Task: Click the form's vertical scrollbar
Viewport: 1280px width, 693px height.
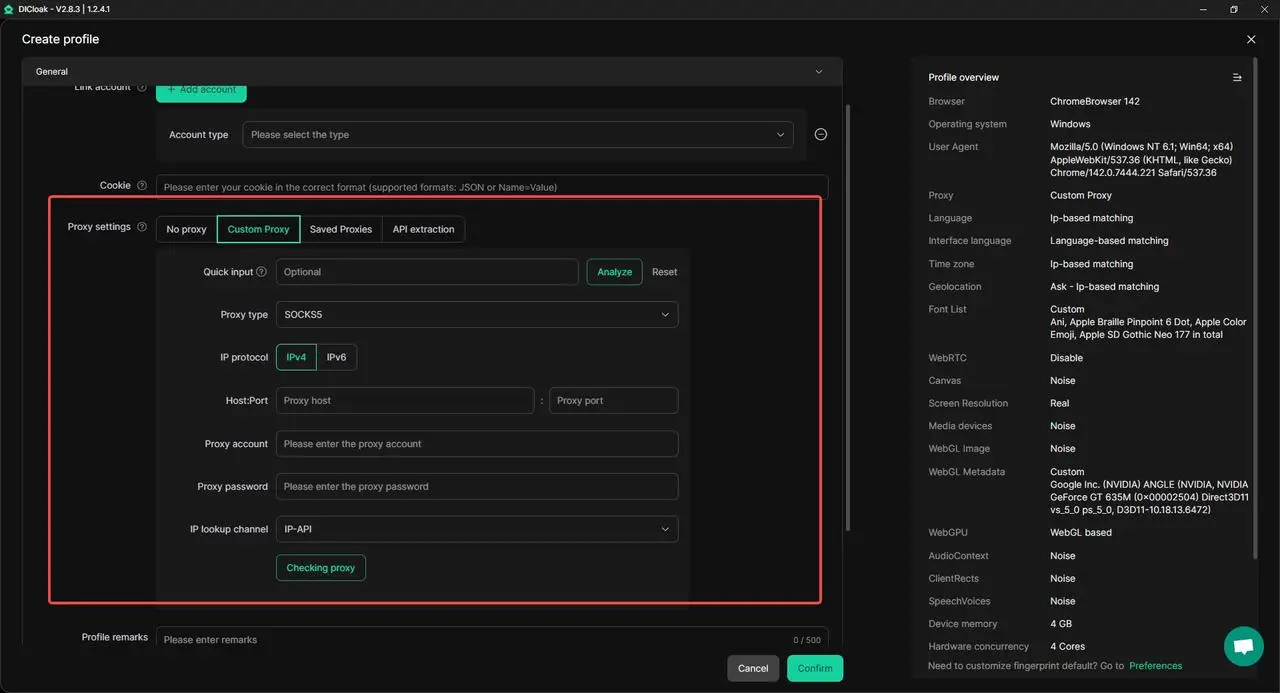Action: pos(848,320)
